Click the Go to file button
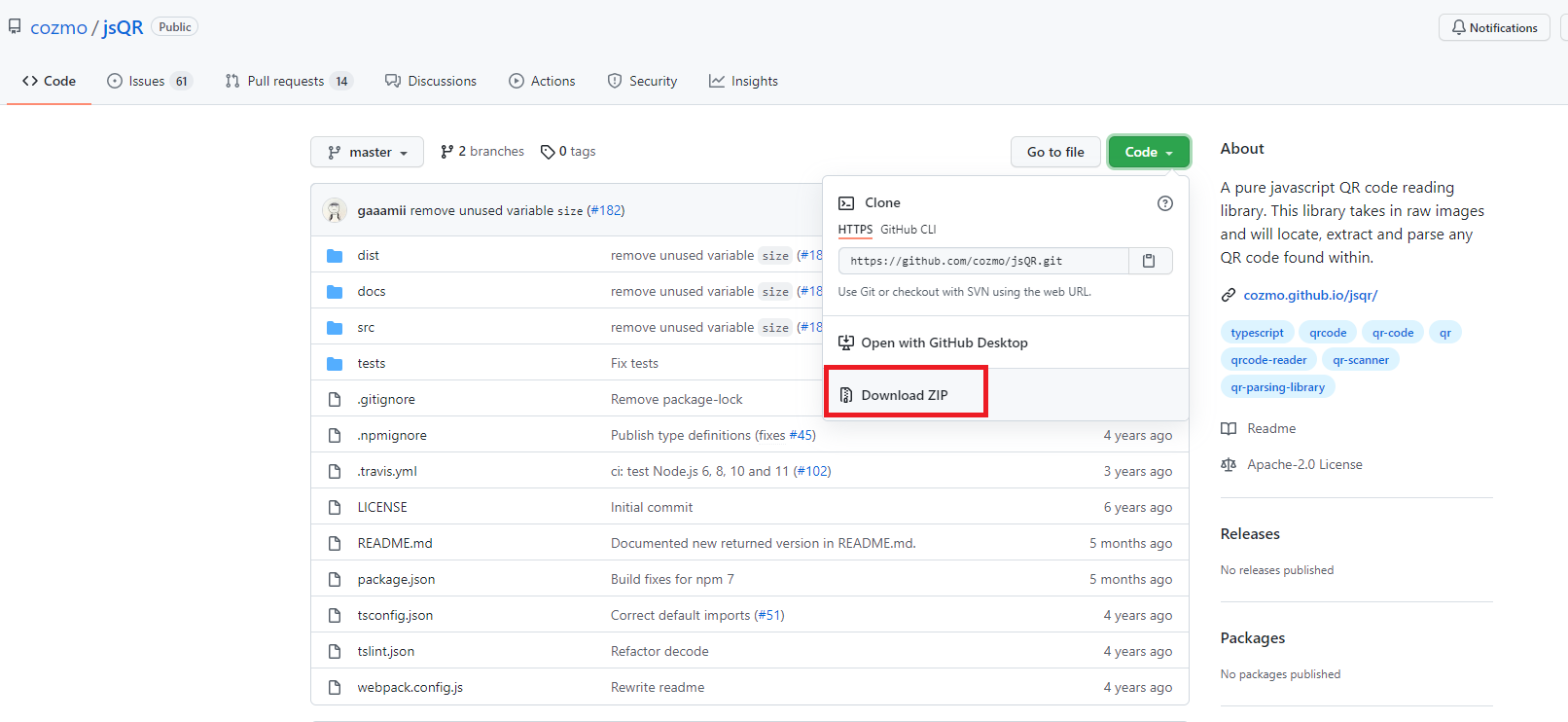 coord(1055,152)
